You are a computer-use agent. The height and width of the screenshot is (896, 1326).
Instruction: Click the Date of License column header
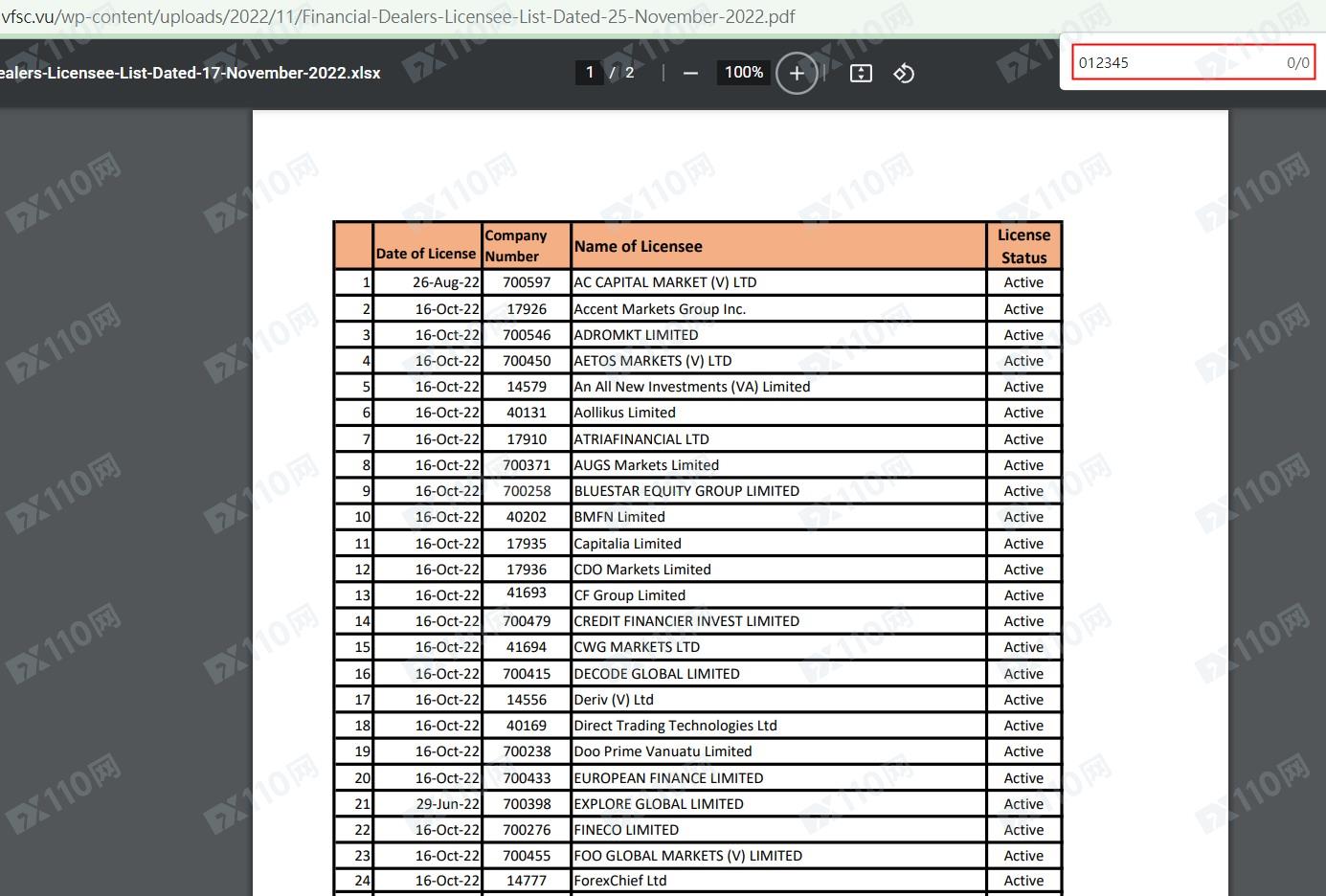[426, 254]
